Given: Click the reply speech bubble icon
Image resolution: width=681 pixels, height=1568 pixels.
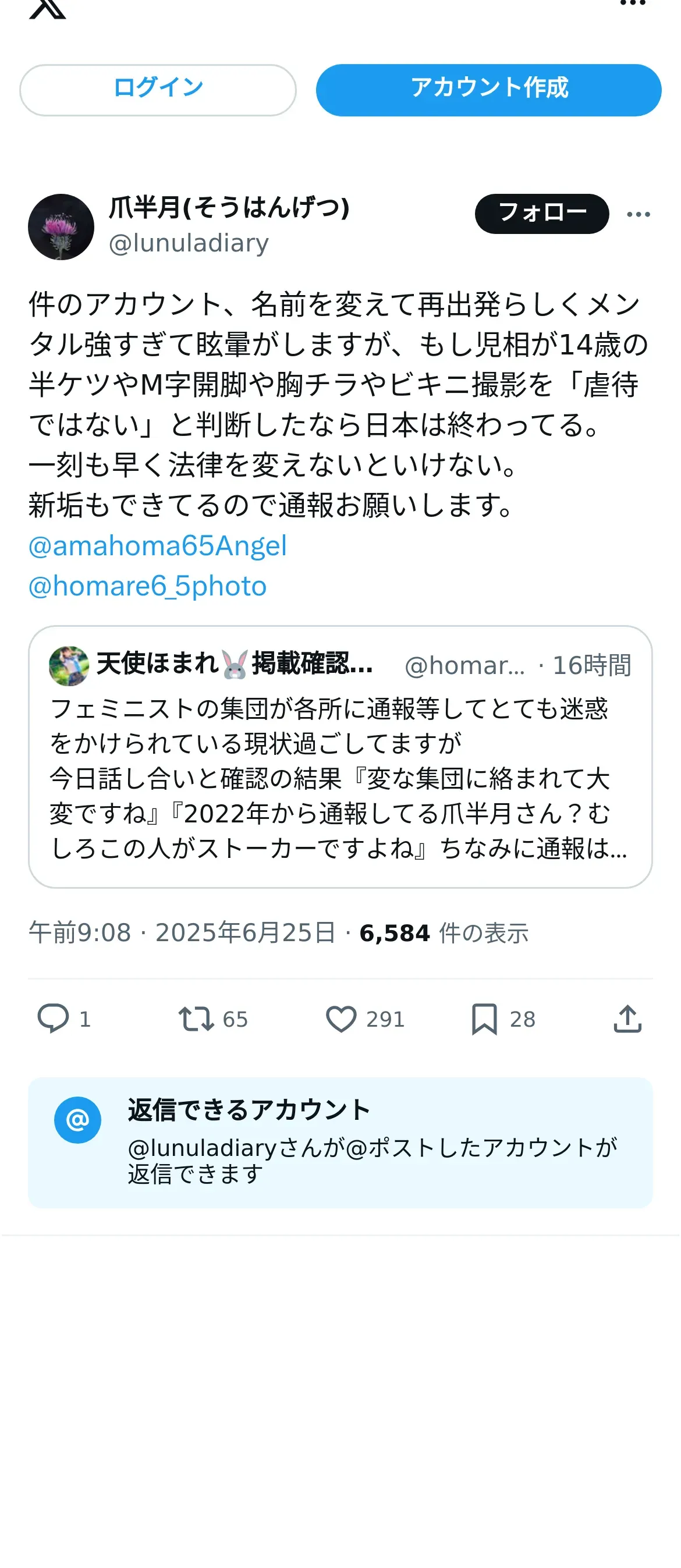Looking at the screenshot, I should pos(53,1019).
